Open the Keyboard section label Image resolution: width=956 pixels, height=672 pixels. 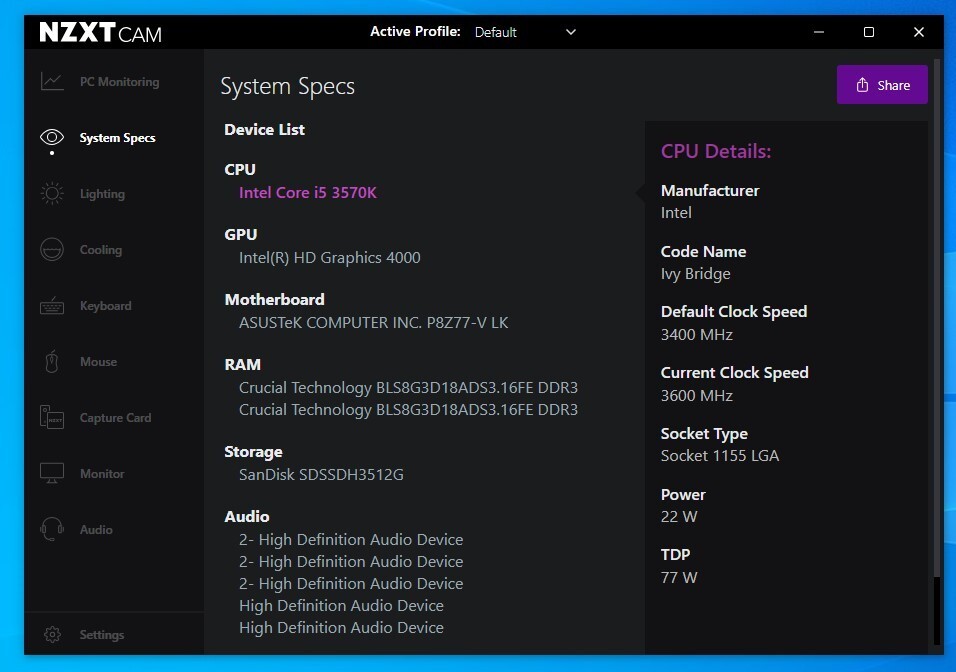105,306
